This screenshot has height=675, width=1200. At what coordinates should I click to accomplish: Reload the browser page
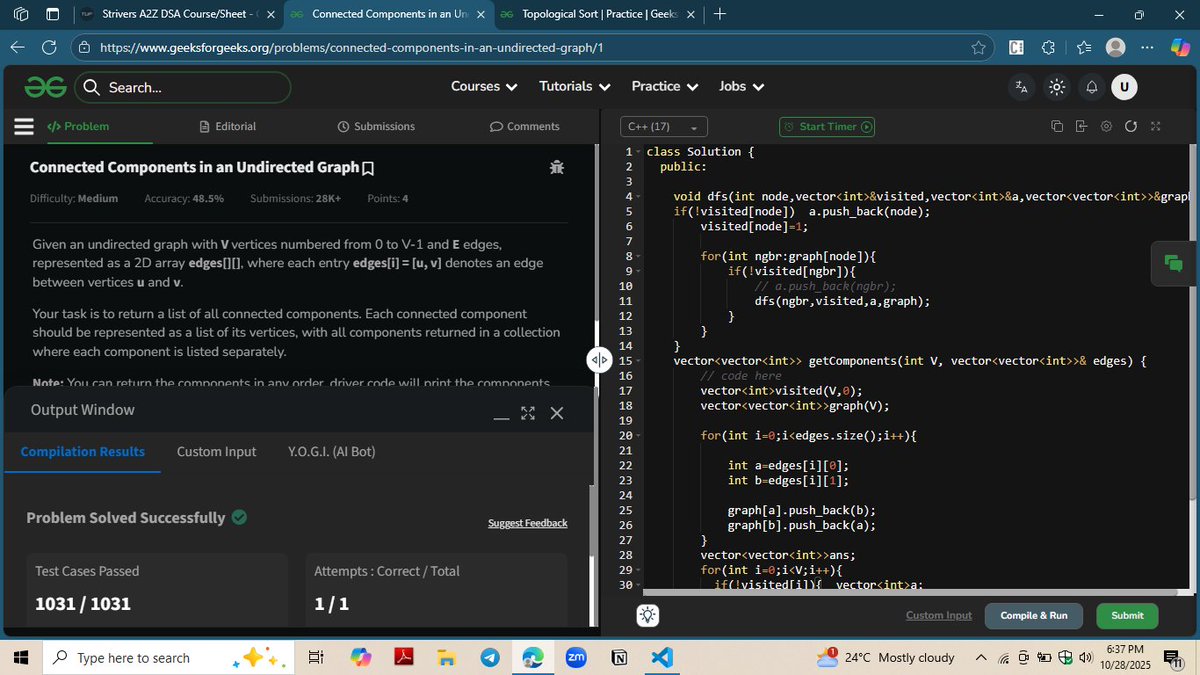click(x=48, y=47)
